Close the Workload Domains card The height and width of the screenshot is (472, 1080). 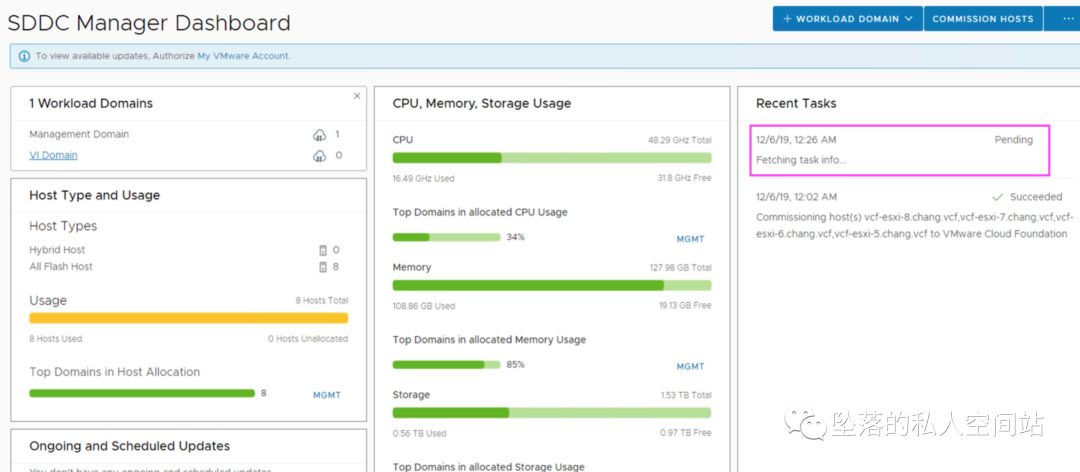(x=357, y=96)
